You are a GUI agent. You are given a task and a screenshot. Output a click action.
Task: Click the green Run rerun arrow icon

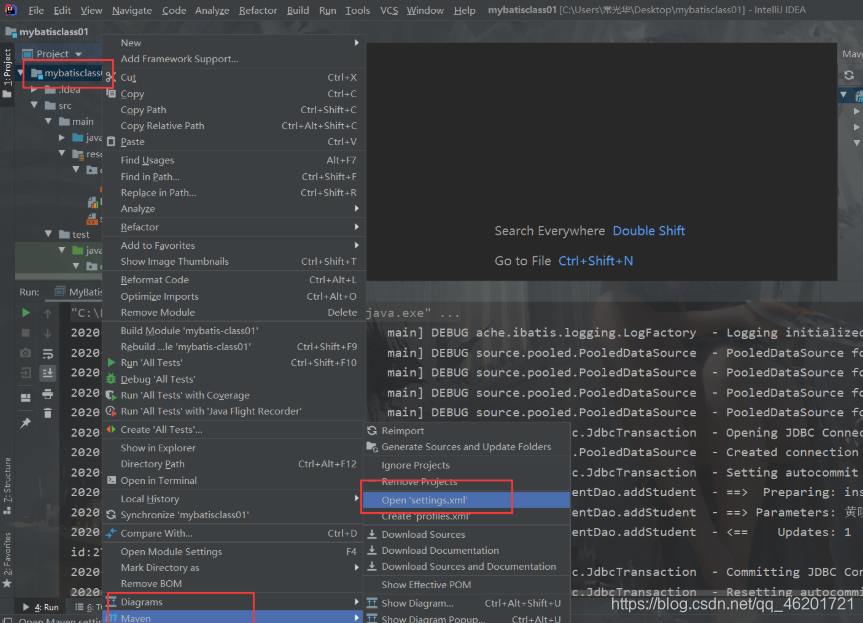[25, 313]
